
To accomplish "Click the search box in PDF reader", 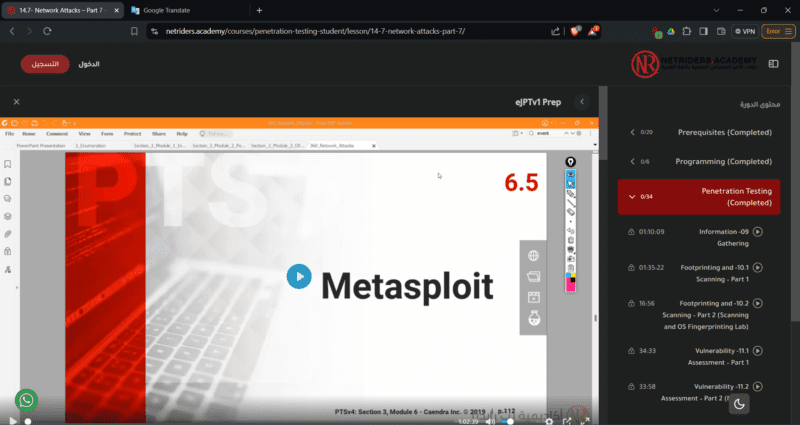I will (x=549, y=133).
